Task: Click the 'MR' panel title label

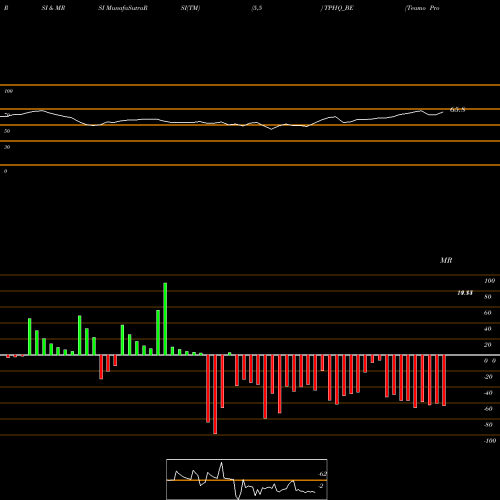Action: pos(446,260)
